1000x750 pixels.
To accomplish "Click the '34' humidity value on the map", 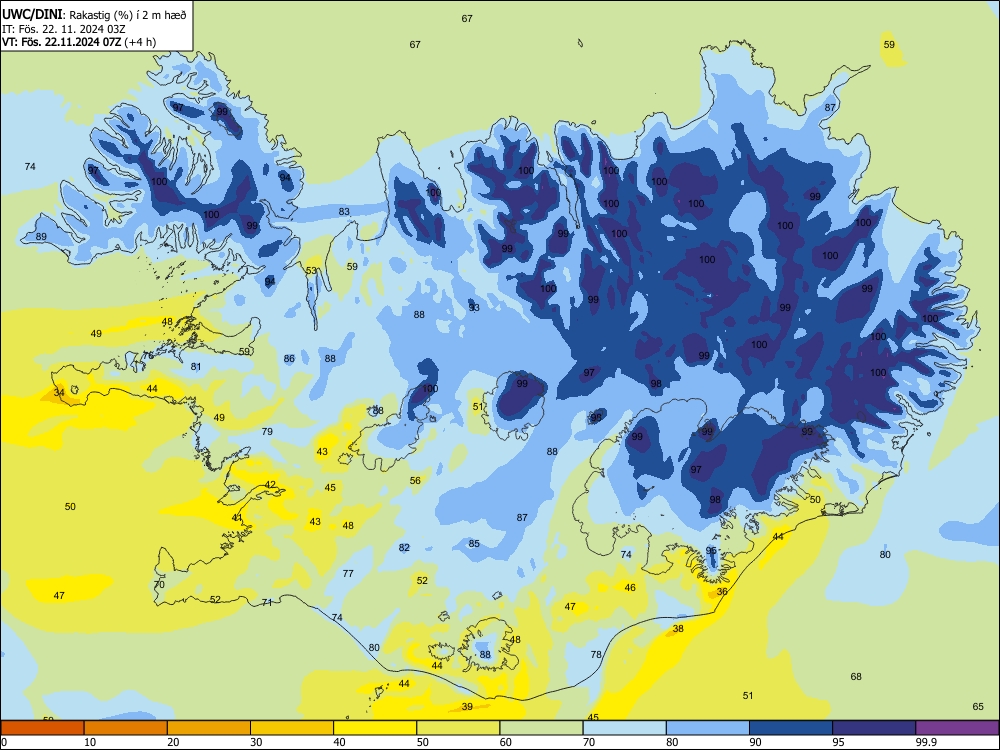I will (x=59, y=392).
